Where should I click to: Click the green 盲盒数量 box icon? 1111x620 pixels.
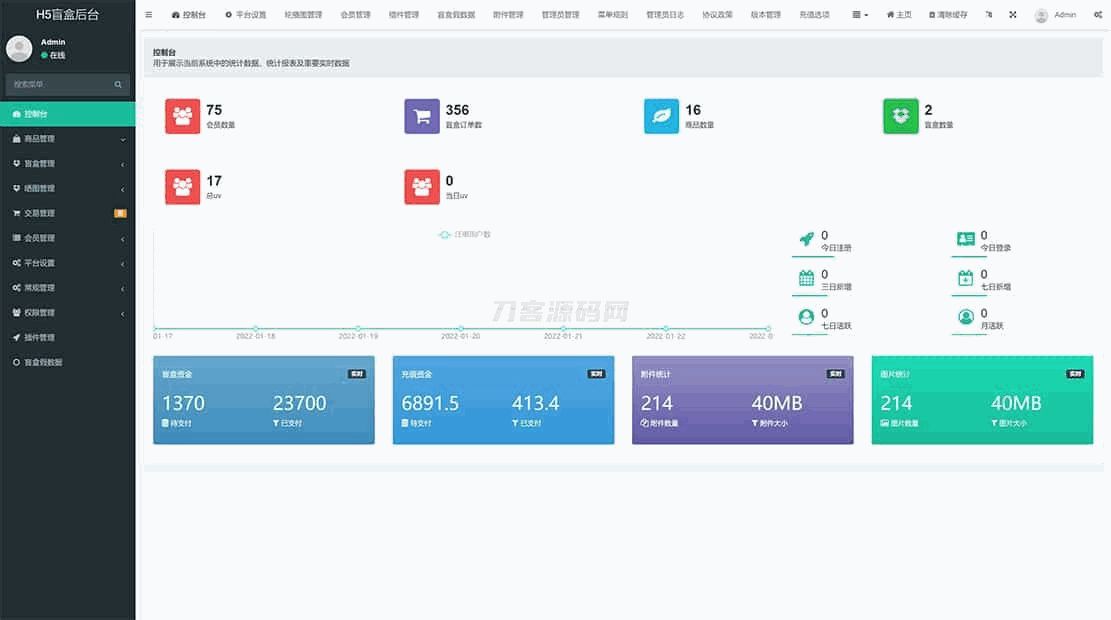click(900, 116)
